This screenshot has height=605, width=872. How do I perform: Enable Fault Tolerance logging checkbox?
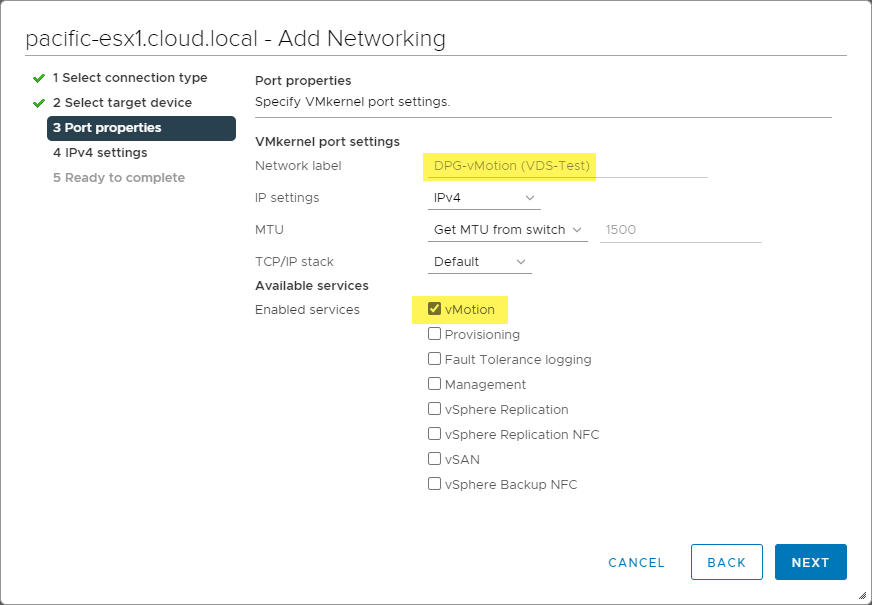click(434, 359)
